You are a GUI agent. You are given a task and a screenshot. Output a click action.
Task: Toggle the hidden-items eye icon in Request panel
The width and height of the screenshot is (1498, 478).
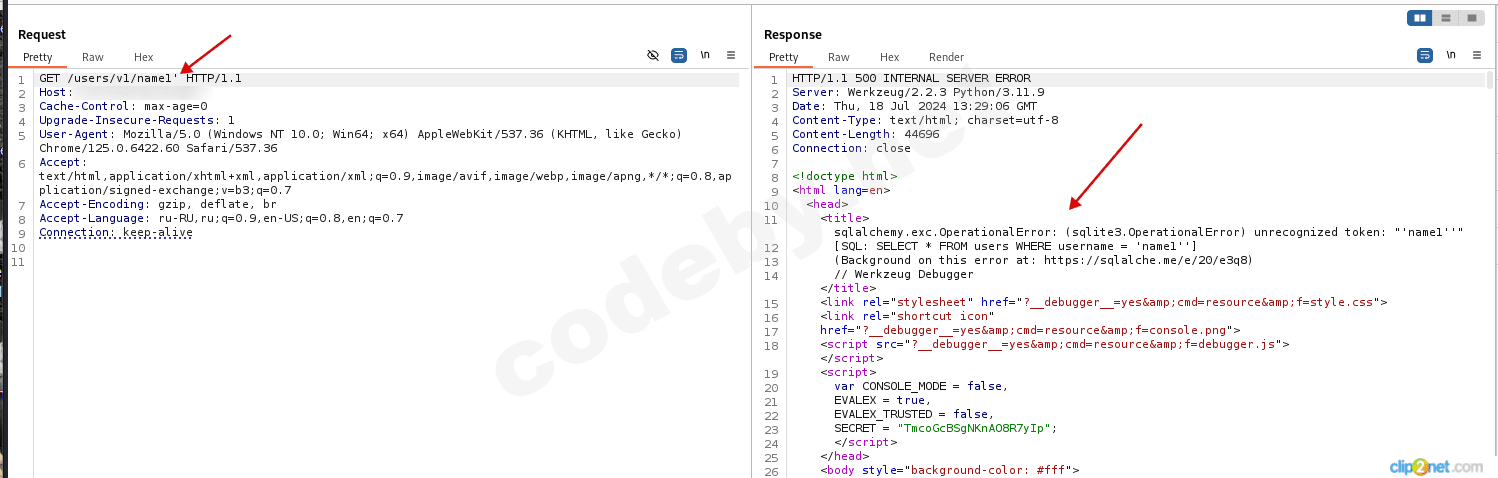tap(653, 56)
